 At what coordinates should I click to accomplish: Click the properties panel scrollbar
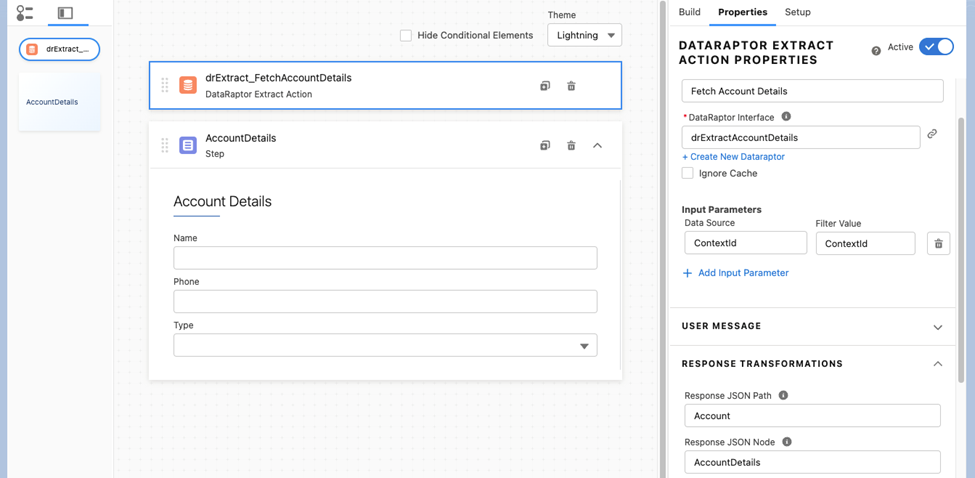coord(962,249)
